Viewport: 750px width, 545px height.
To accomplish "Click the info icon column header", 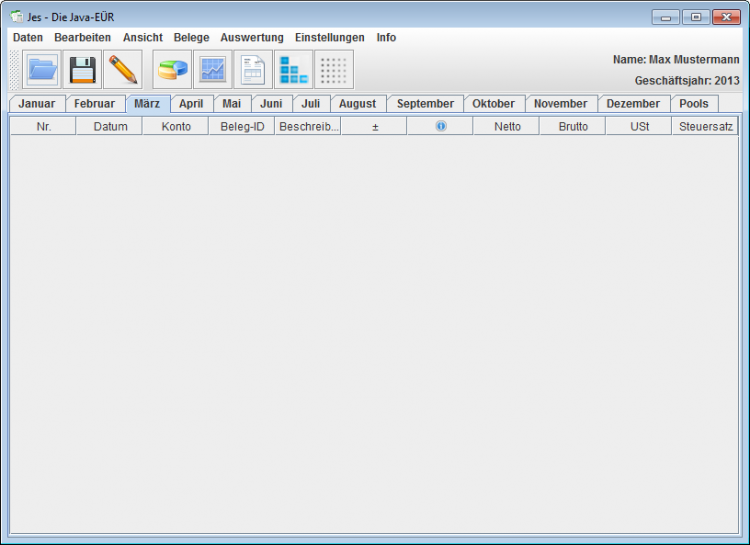I will tap(440, 127).
